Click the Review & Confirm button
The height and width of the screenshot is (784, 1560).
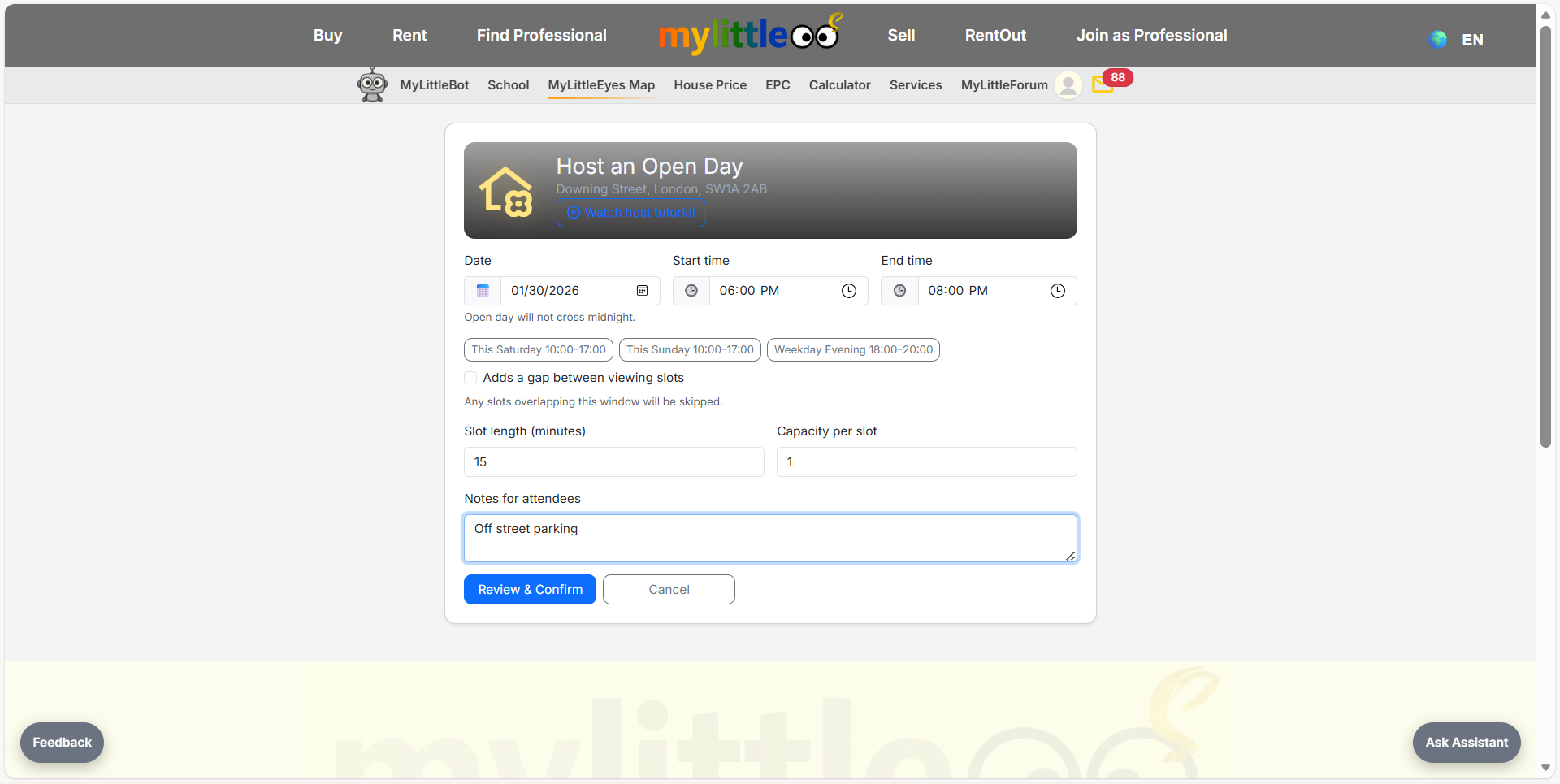point(530,590)
